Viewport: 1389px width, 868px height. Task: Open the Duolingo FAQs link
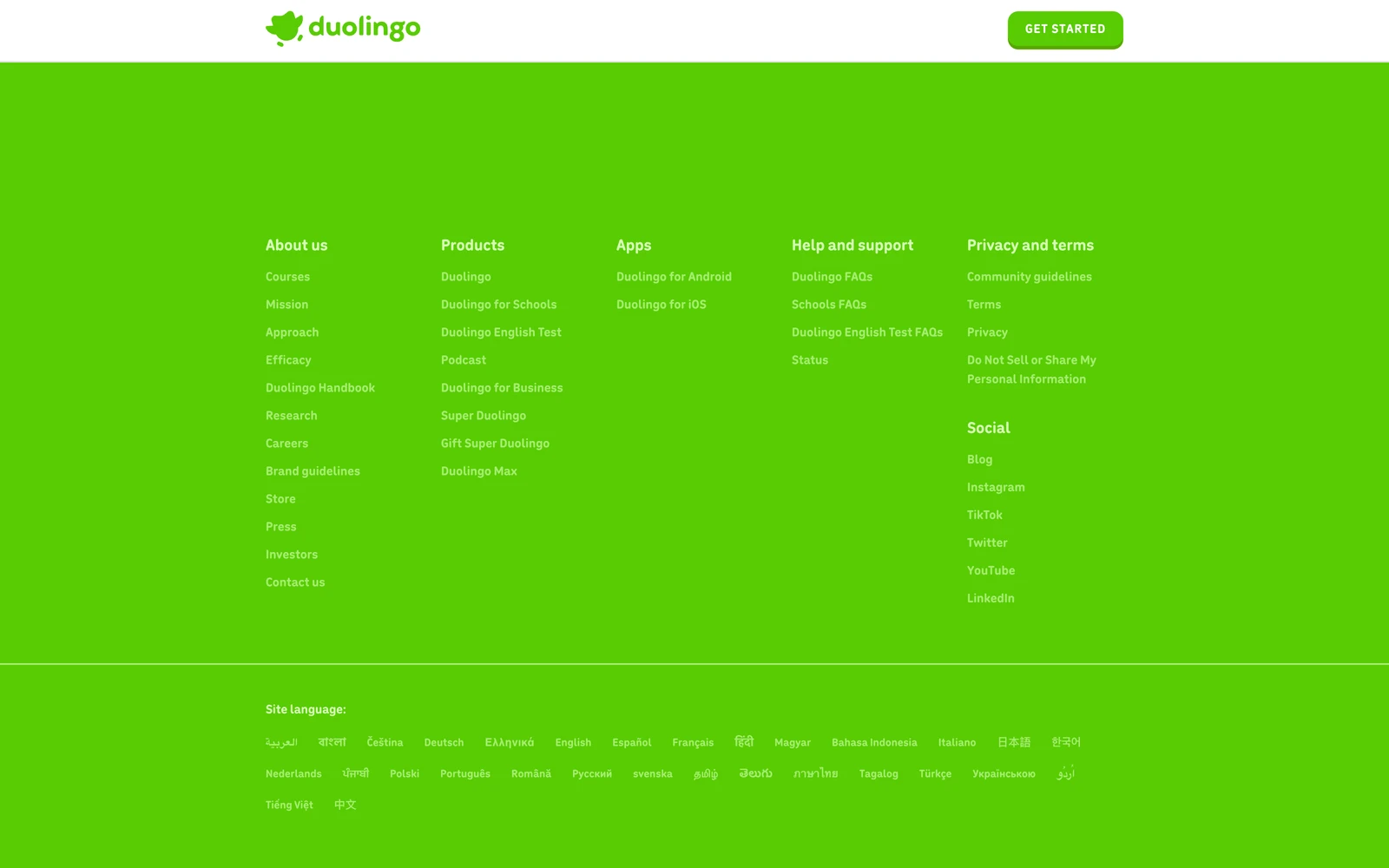pos(832,277)
